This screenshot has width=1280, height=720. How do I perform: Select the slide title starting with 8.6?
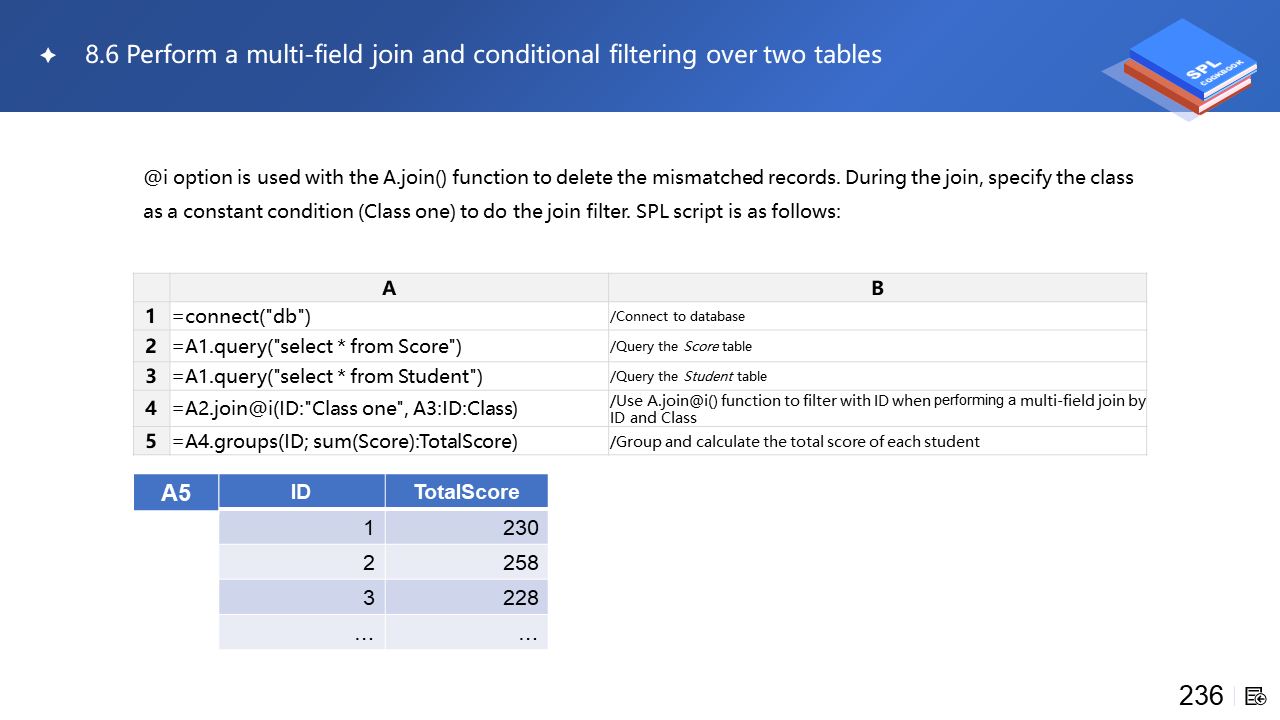point(483,55)
